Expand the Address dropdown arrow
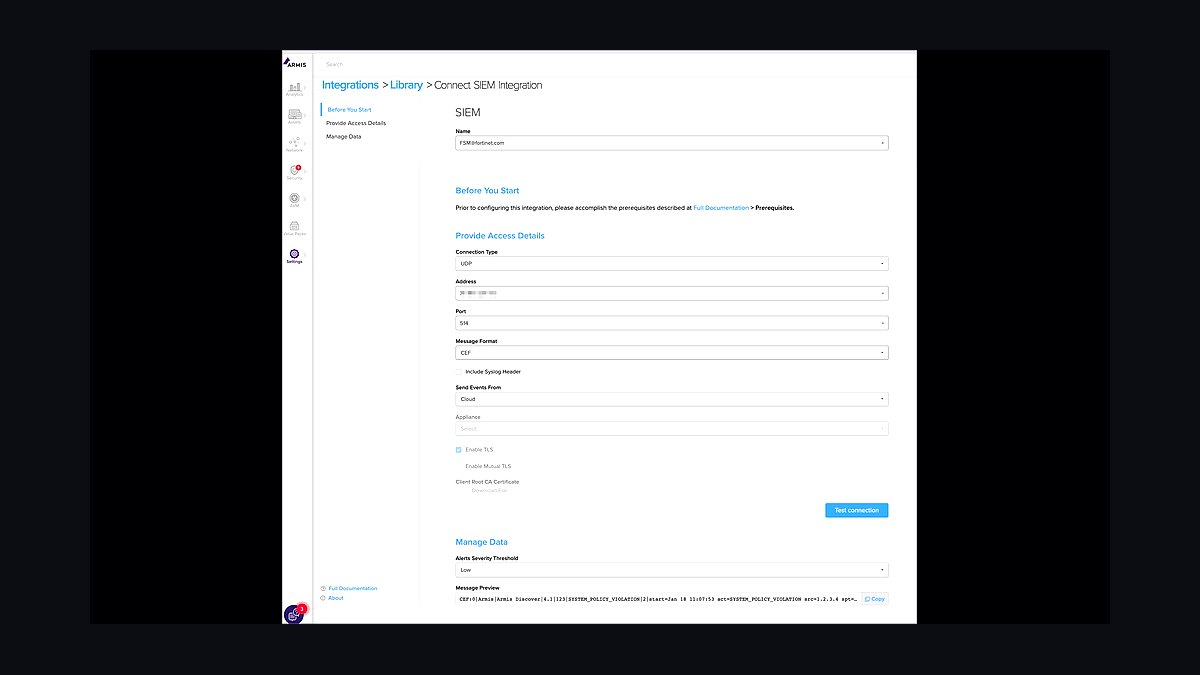This screenshot has width=1200, height=675. pyautogui.click(x=882, y=294)
